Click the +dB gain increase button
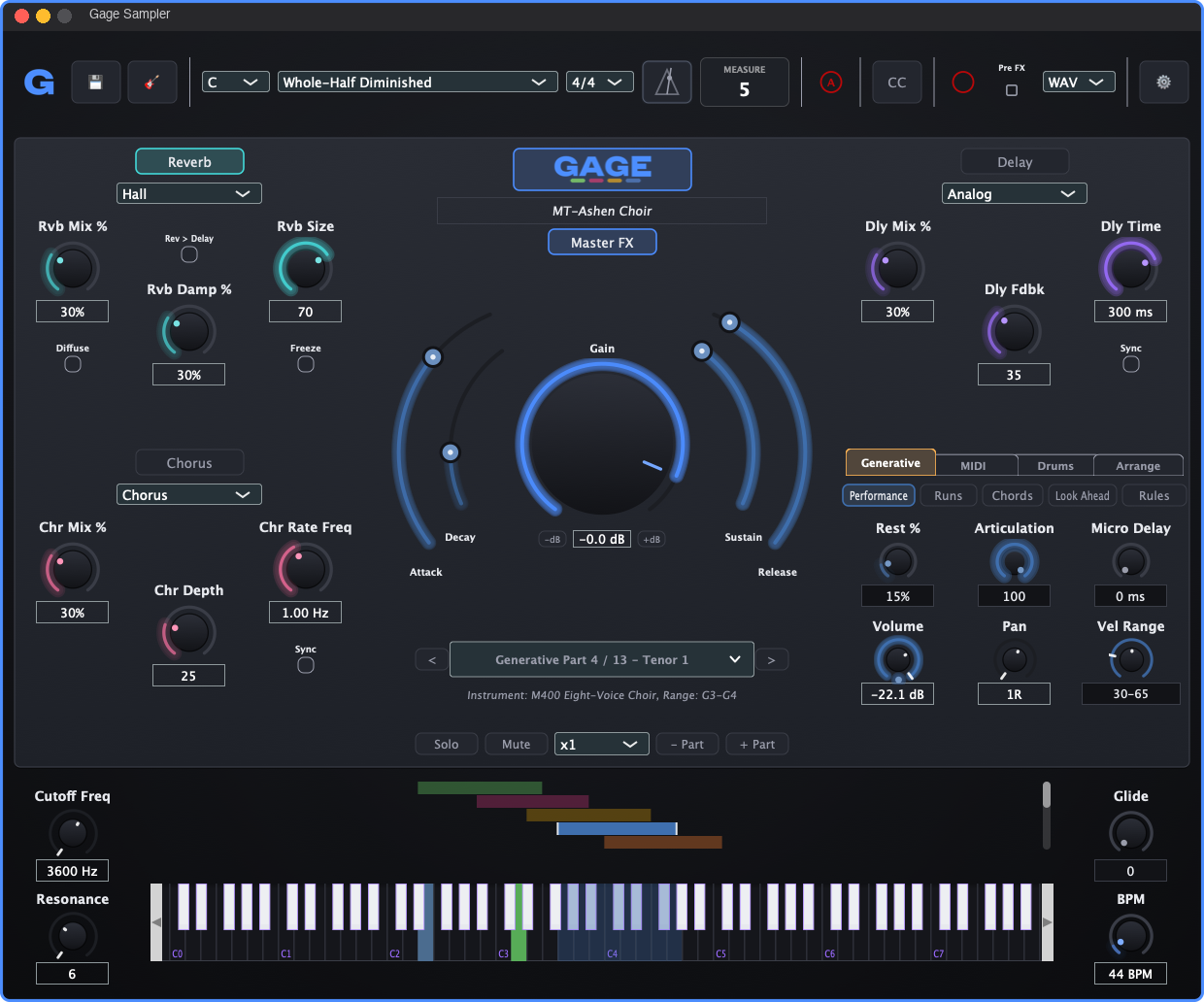Screen dimensions: 1204x1002 point(652,539)
